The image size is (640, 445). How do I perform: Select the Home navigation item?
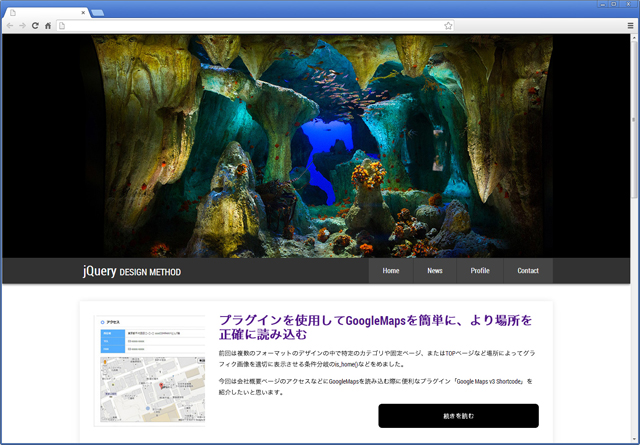[x=390, y=271]
